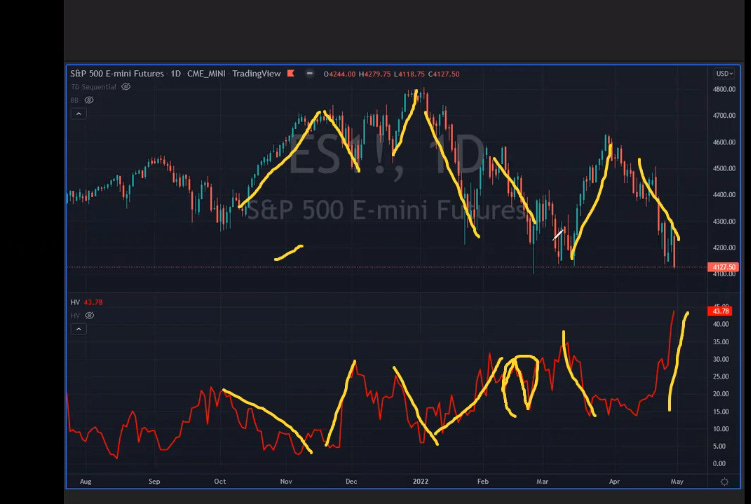
Task: Click the 10.00 label on HV scale
Action: pyautogui.click(x=721, y=429)
